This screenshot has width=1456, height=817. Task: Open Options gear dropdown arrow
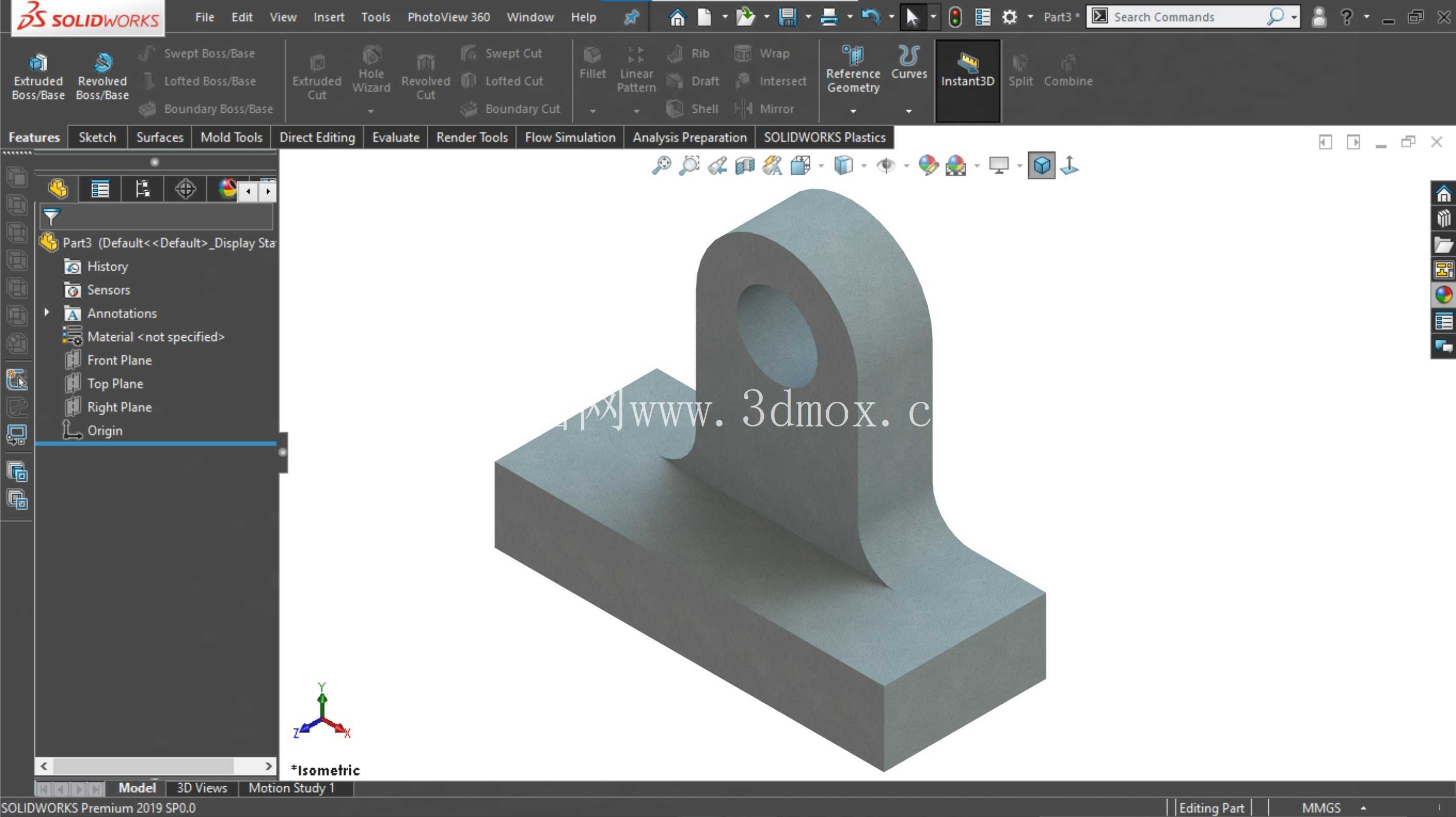click(1030, 17)
